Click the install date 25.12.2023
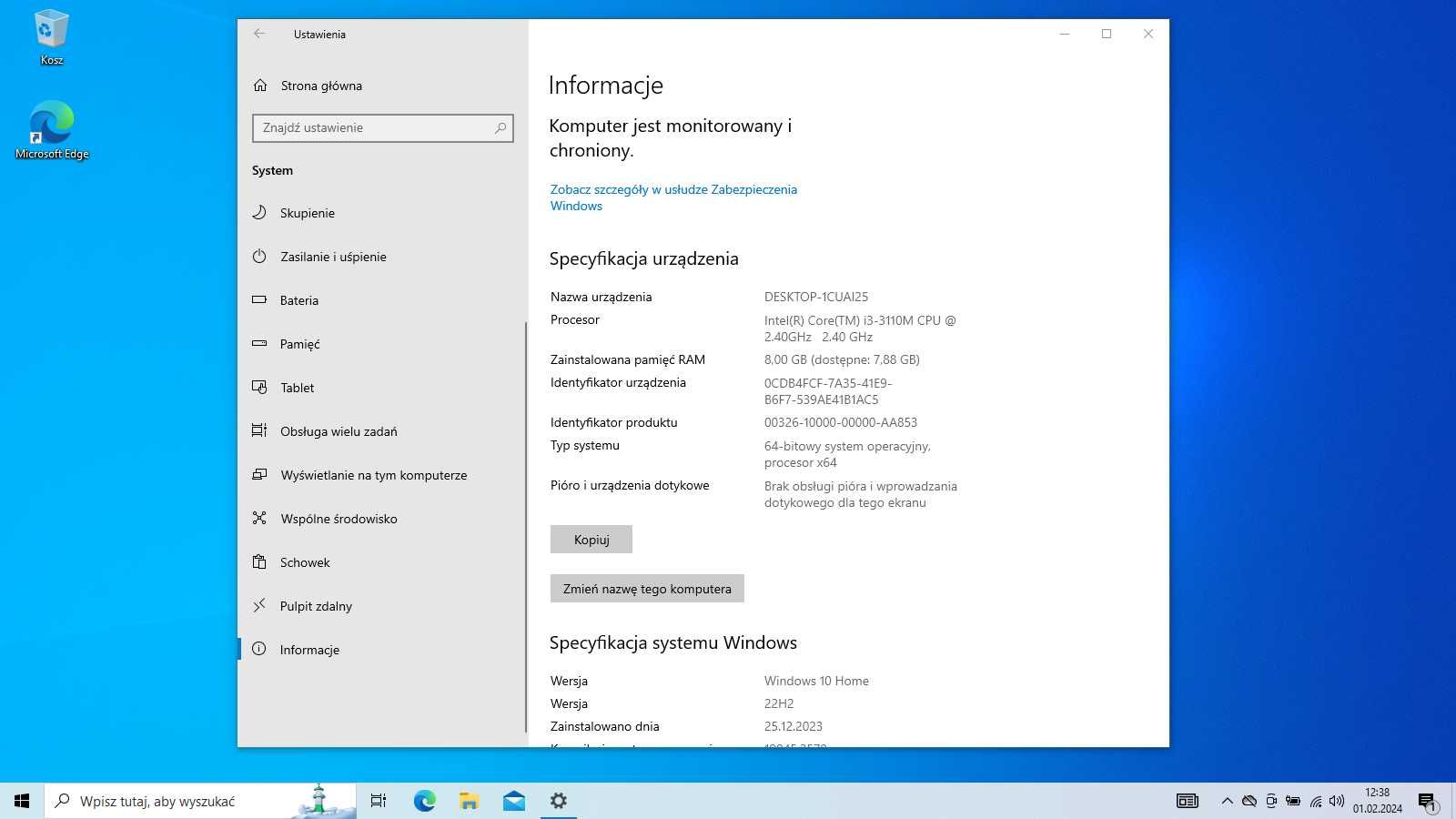This screenshot has width=1456, height=819. pyautogui.click(x=794, y=726)
